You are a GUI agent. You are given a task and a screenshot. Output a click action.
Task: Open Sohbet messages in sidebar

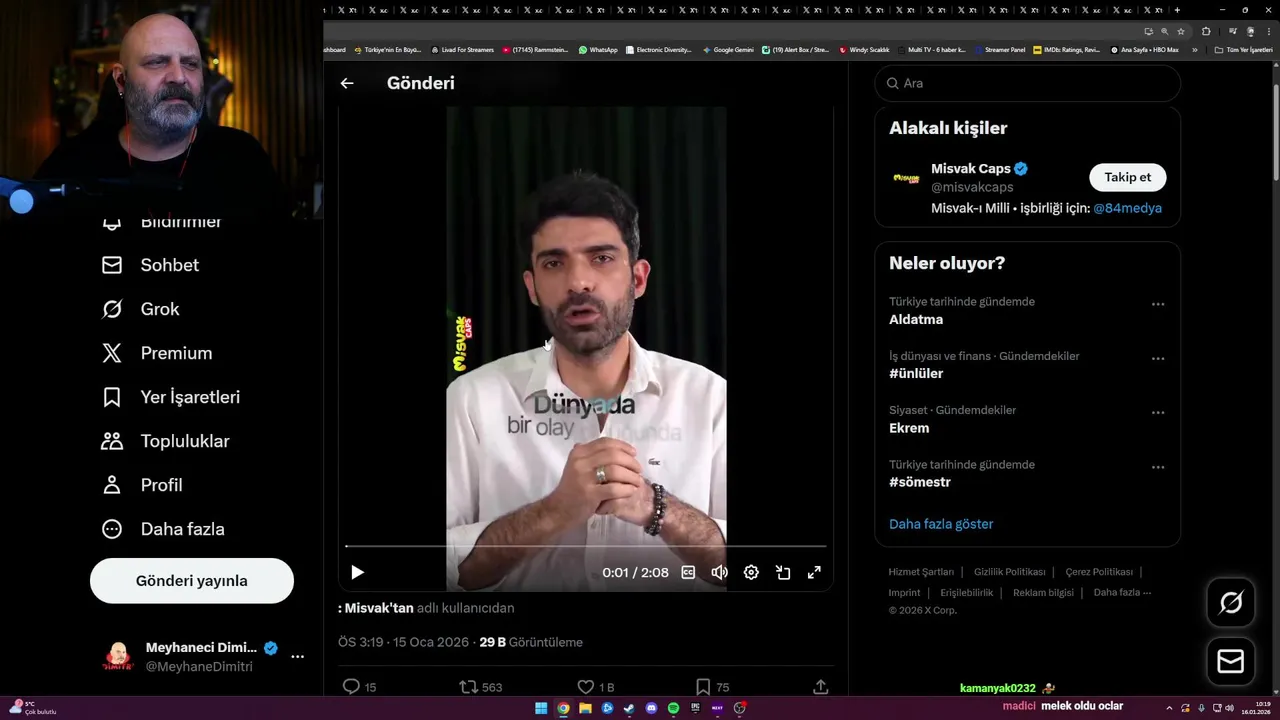(150, 265)
